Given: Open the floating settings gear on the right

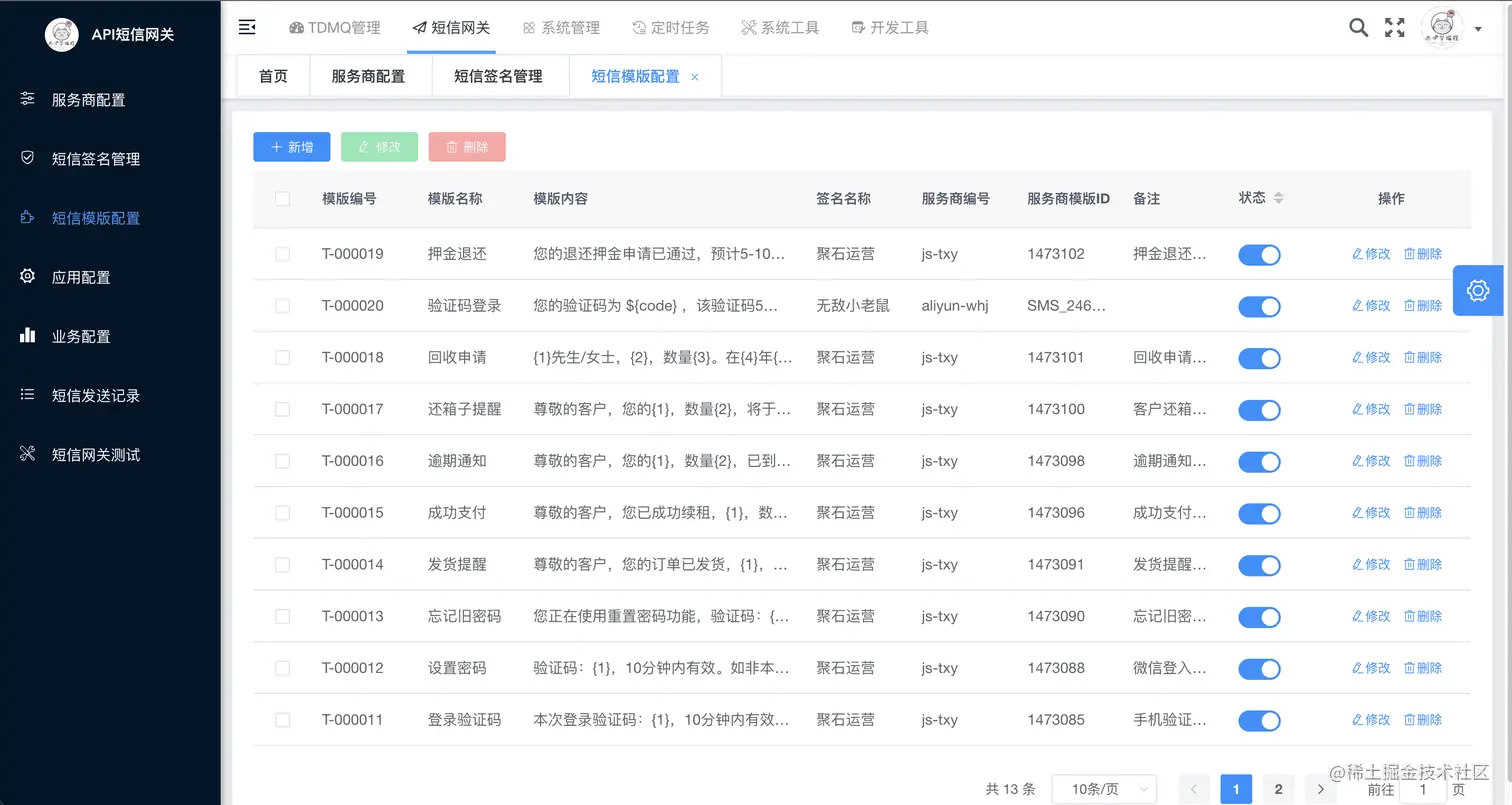Looking at the screenshot, I should click(1478, 290).
